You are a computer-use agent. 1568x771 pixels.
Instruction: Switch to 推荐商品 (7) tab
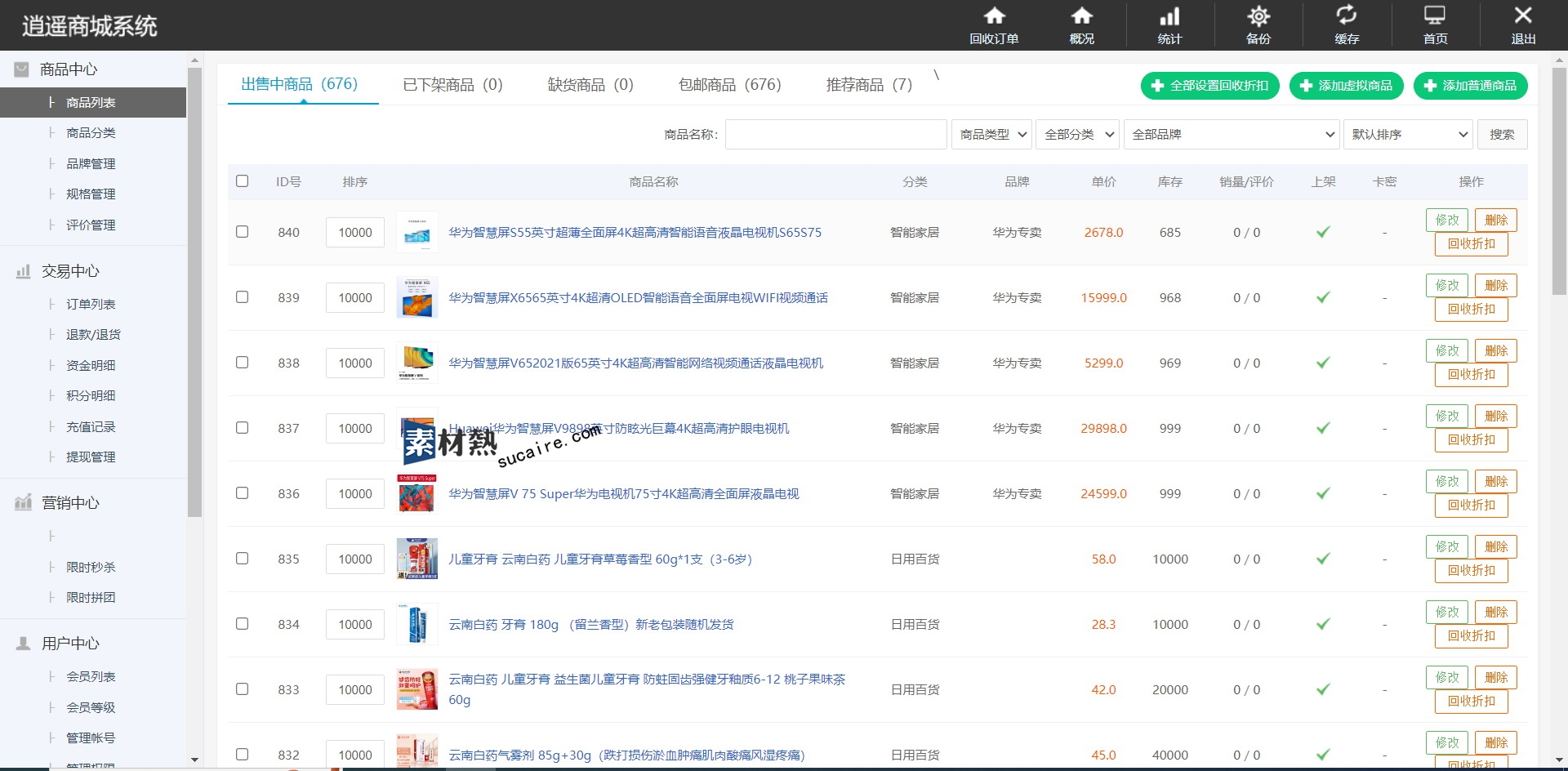pos(869,85)
